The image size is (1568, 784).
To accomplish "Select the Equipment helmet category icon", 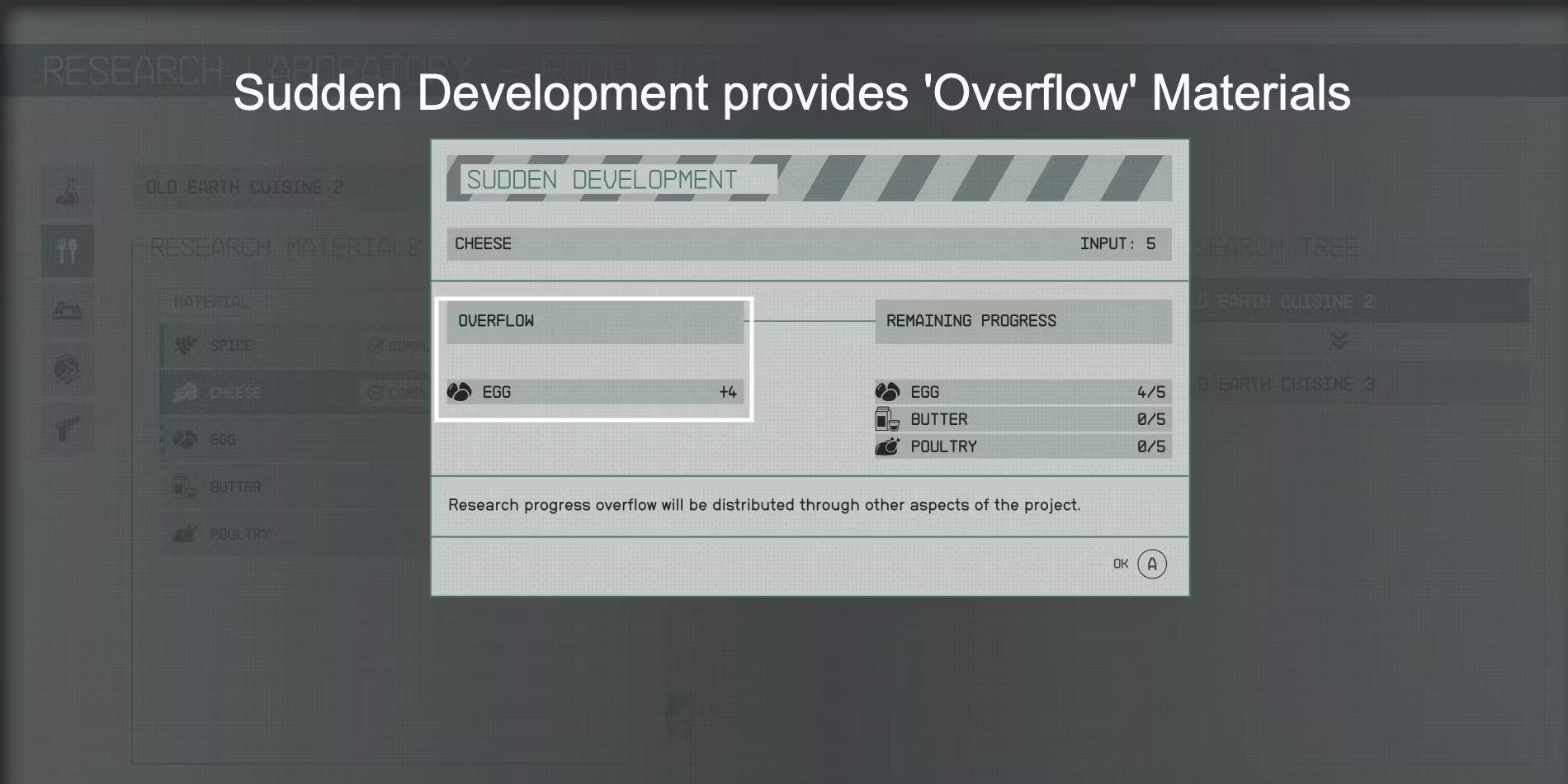I will click(68, 369).
